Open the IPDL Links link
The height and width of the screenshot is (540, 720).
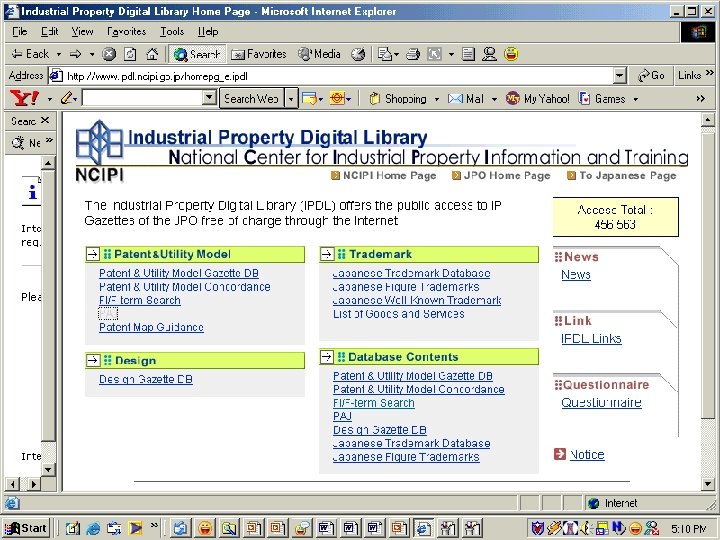pyautogui.click(x=591, y=338)
